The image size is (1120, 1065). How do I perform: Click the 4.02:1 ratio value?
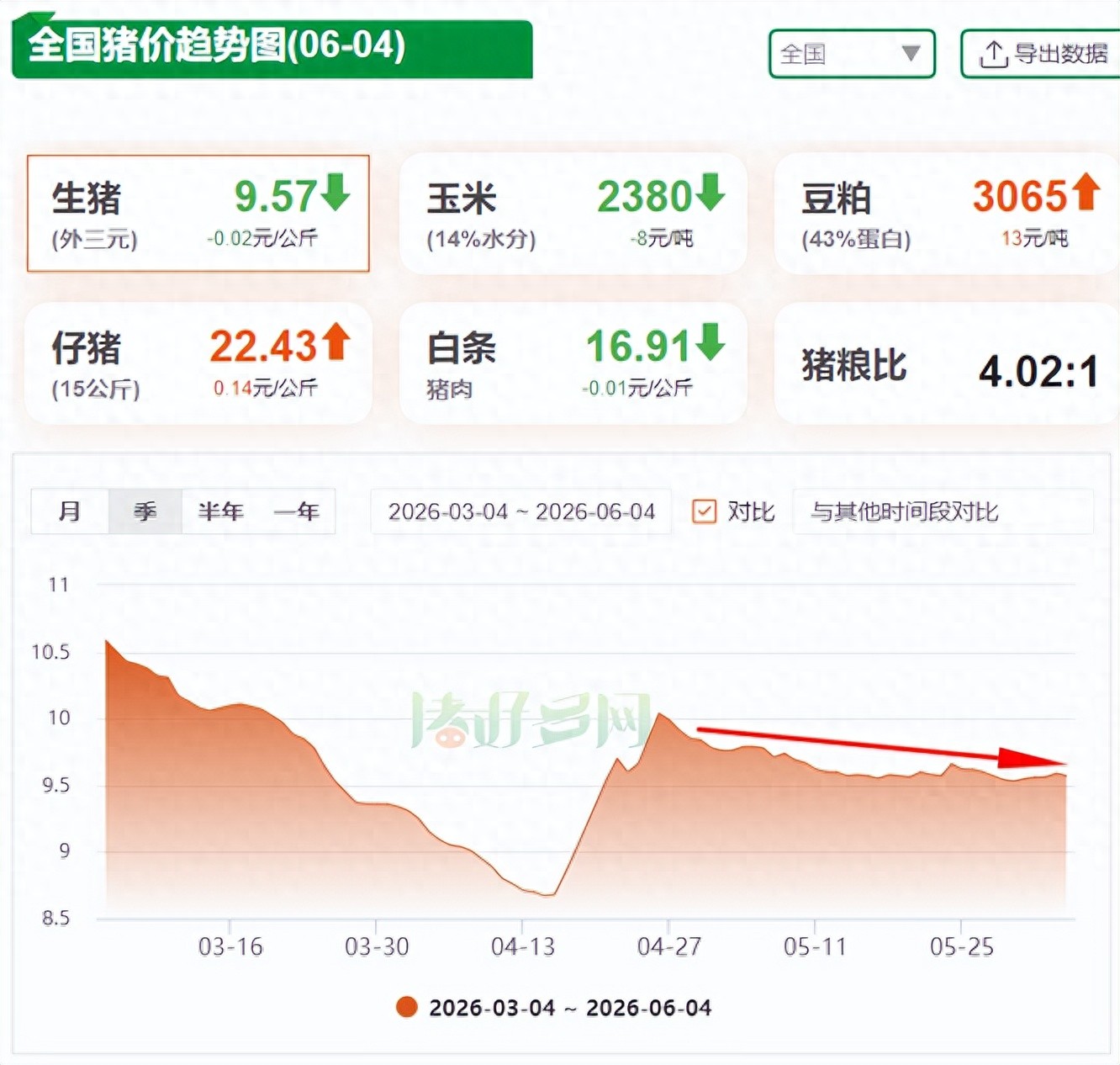(1039, 371)
